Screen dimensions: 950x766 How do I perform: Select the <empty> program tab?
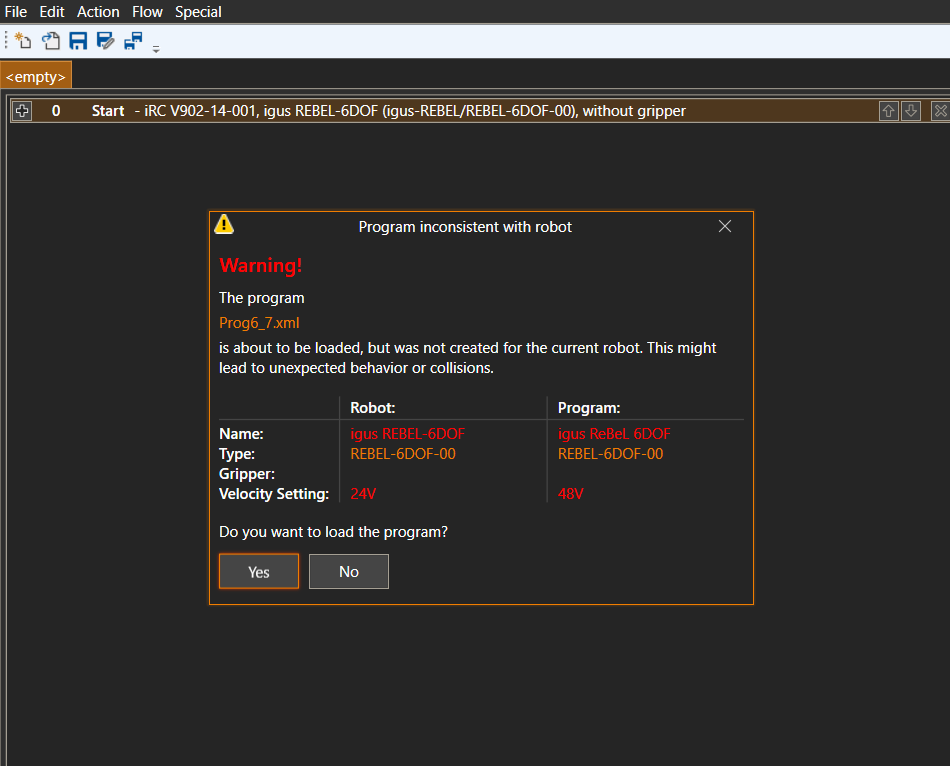(36, 76)
